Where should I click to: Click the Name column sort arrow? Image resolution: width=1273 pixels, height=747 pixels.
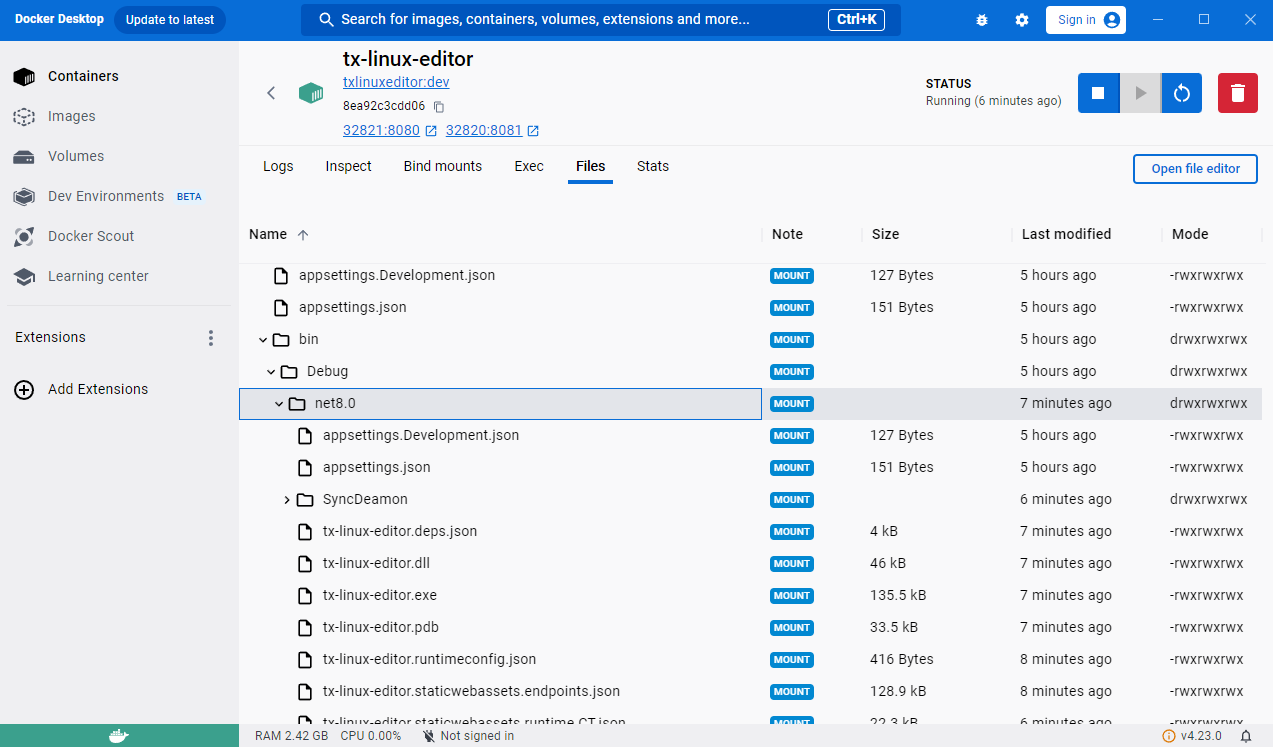(x=303, y=235)
